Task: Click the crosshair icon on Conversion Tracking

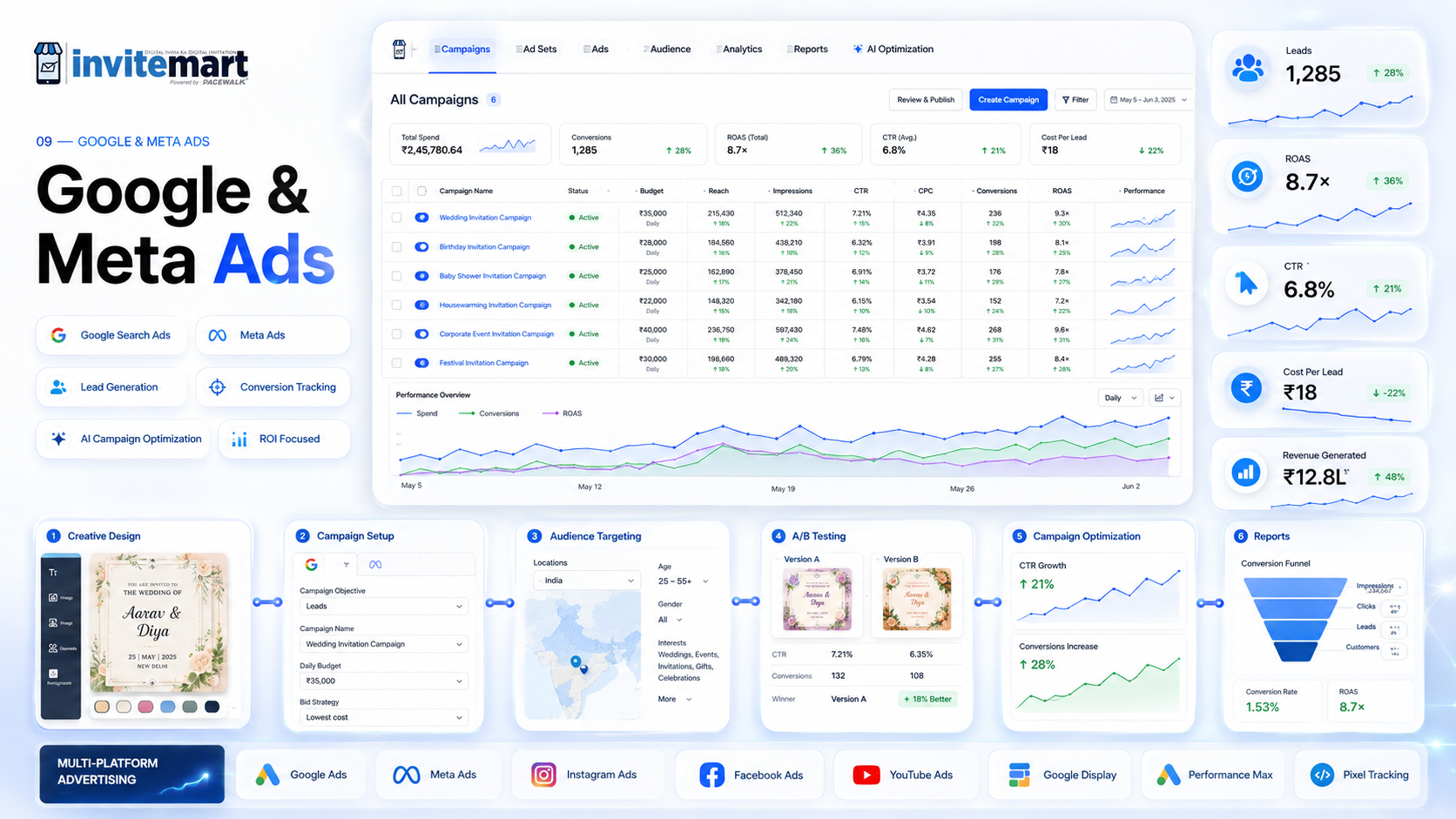Action: (218, 387)
